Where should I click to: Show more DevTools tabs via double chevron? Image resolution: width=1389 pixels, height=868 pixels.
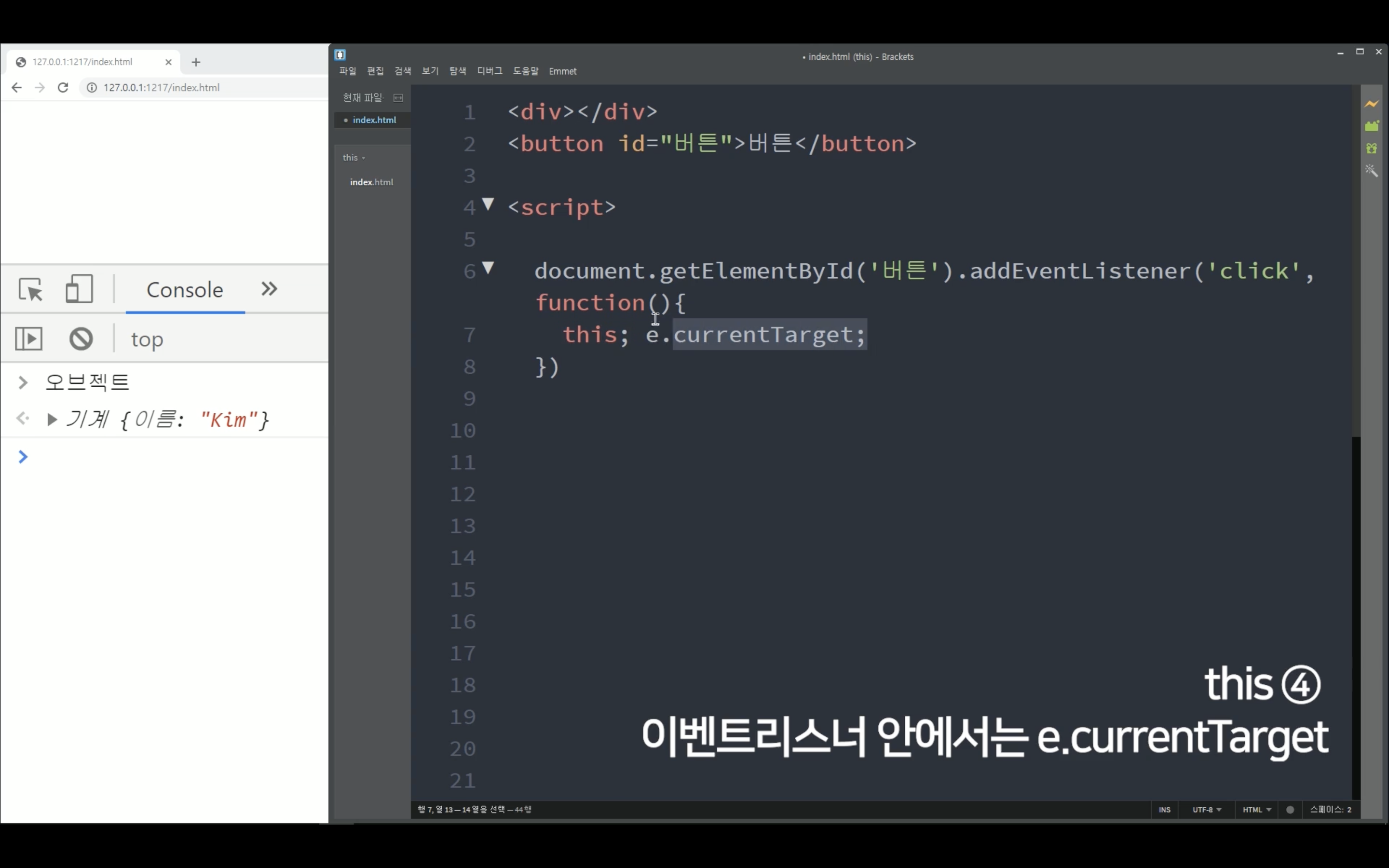coord(269,289)
